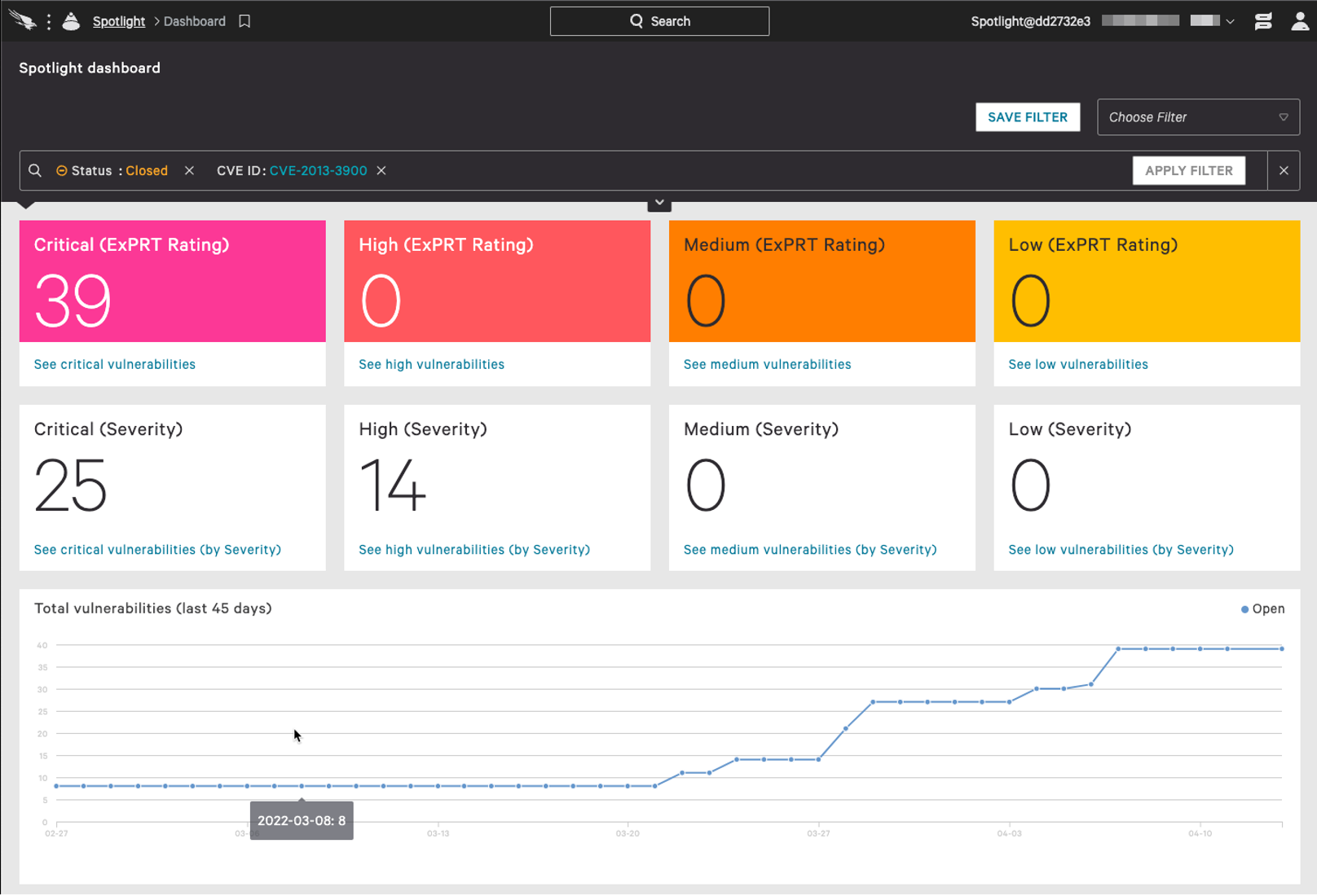1317x896 pixels.
Task: Clear all filters with the X button
Action: [1284, 170]
